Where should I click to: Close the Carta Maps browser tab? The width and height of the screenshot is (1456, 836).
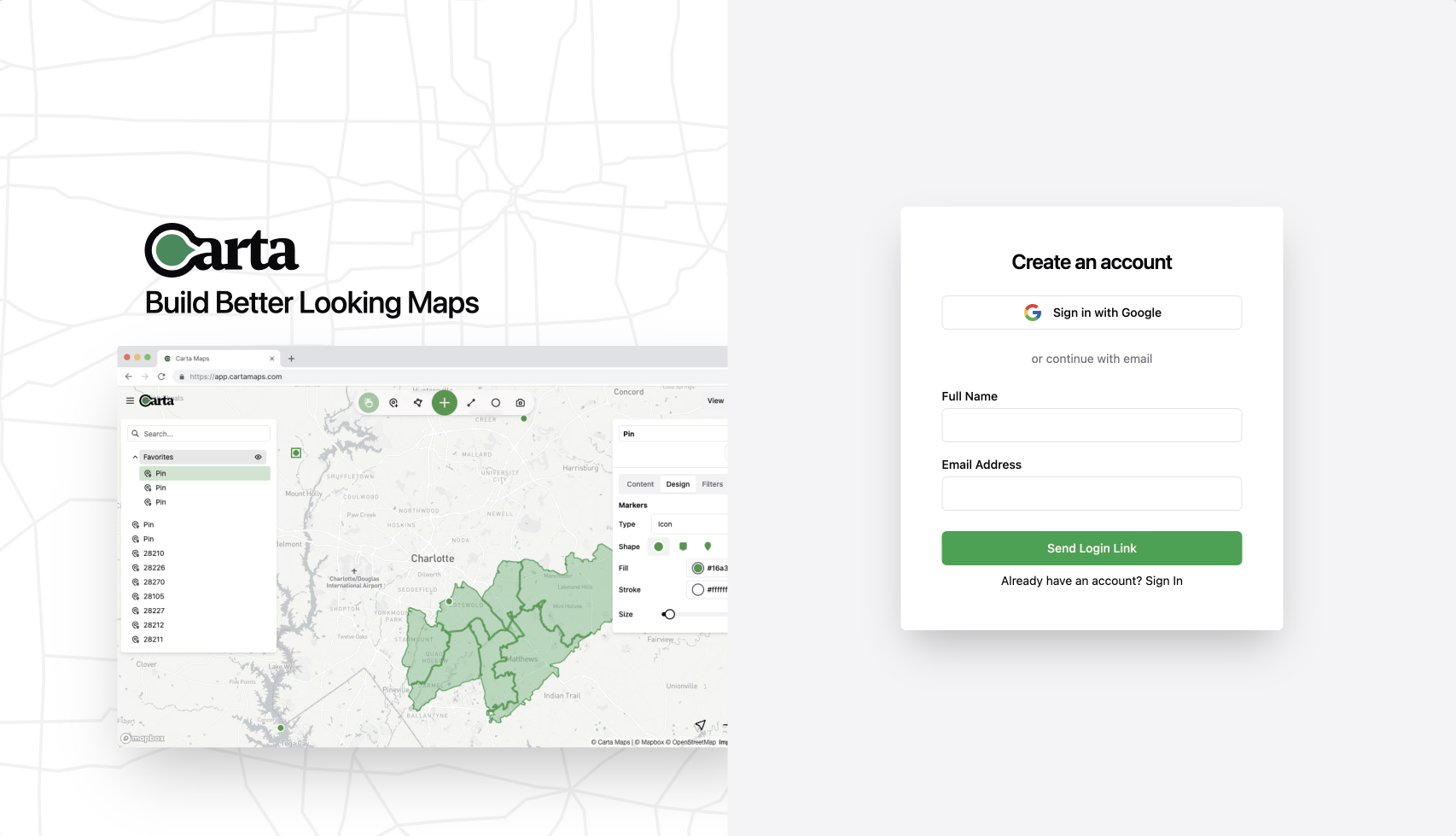272,359
